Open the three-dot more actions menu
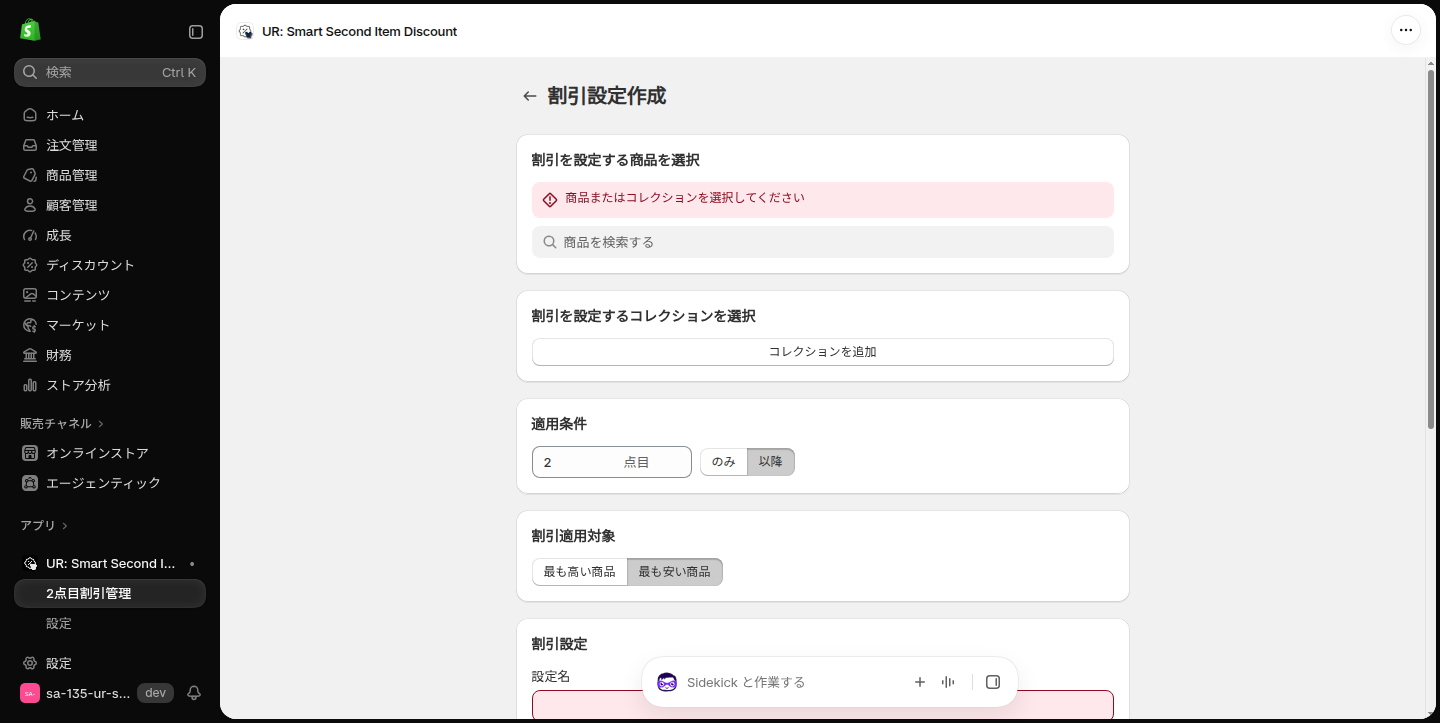This screenshot has height=723, width=1440. click(x=1406, y=30)
